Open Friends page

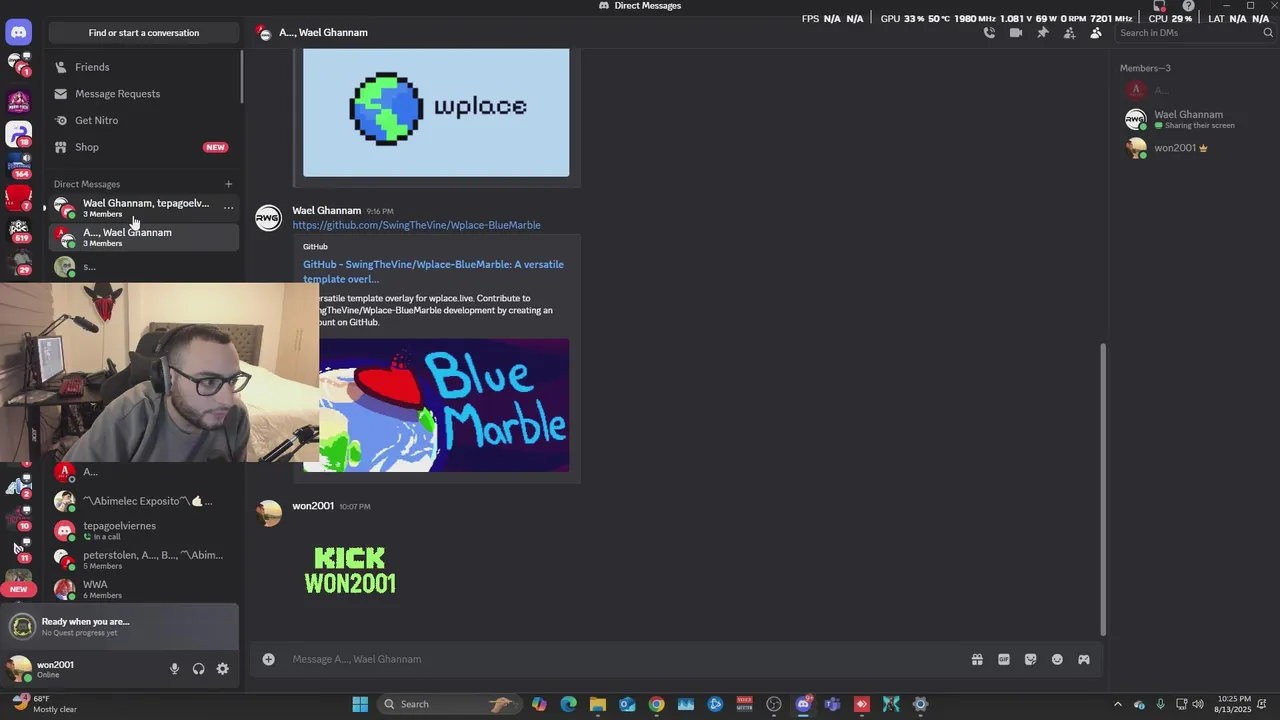coord(143,67)
